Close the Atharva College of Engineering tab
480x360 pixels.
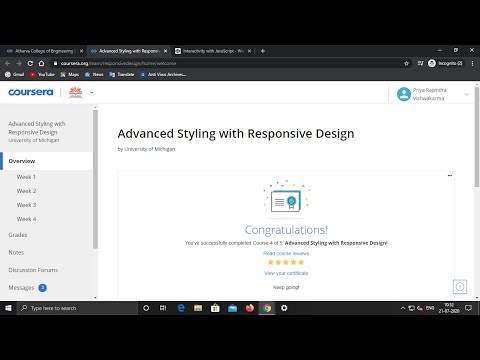click(81, 51)
